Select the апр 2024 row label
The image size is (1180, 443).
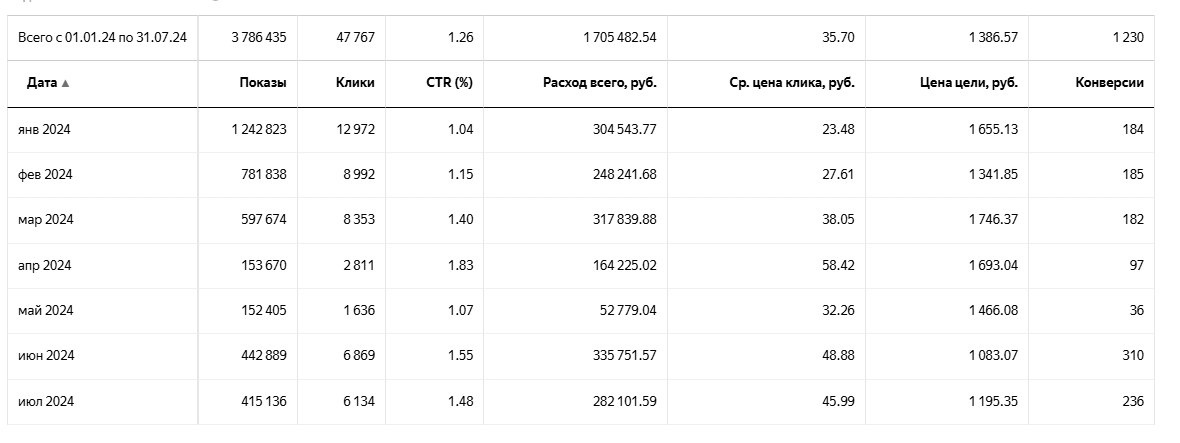pyautogui.click(x=44, y=265)
